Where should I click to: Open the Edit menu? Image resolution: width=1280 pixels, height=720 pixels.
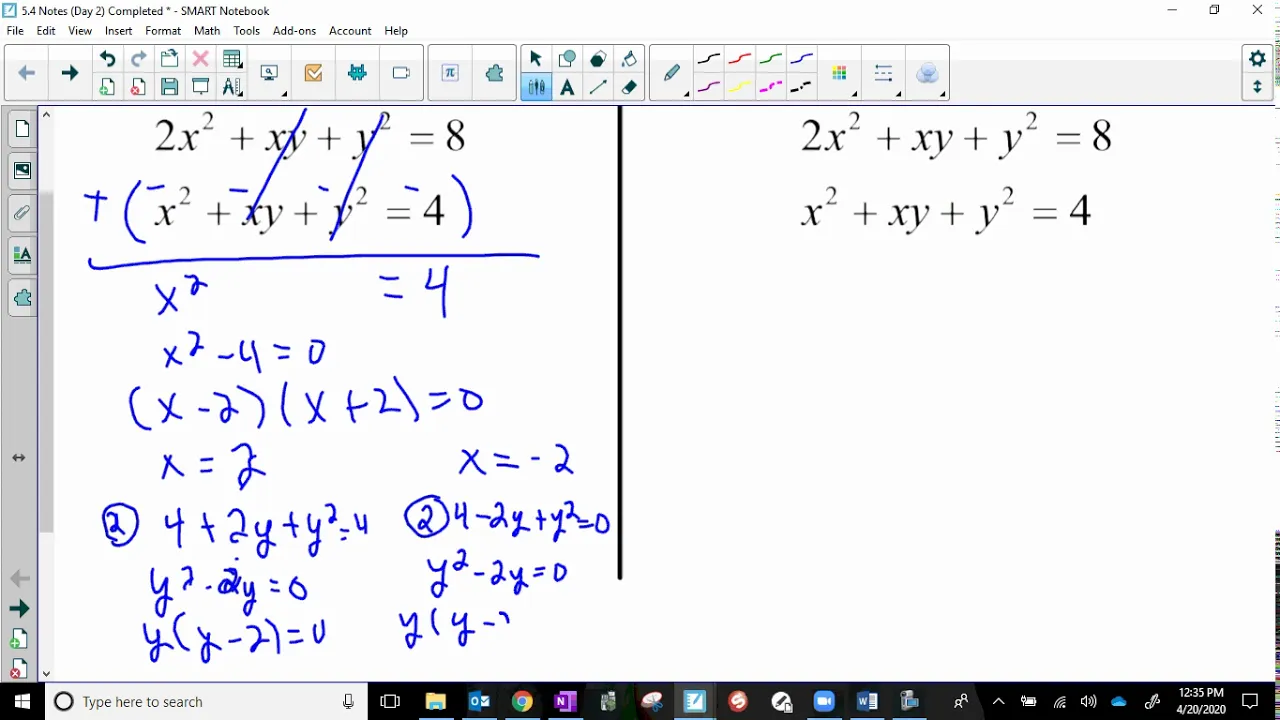(46, 31)
